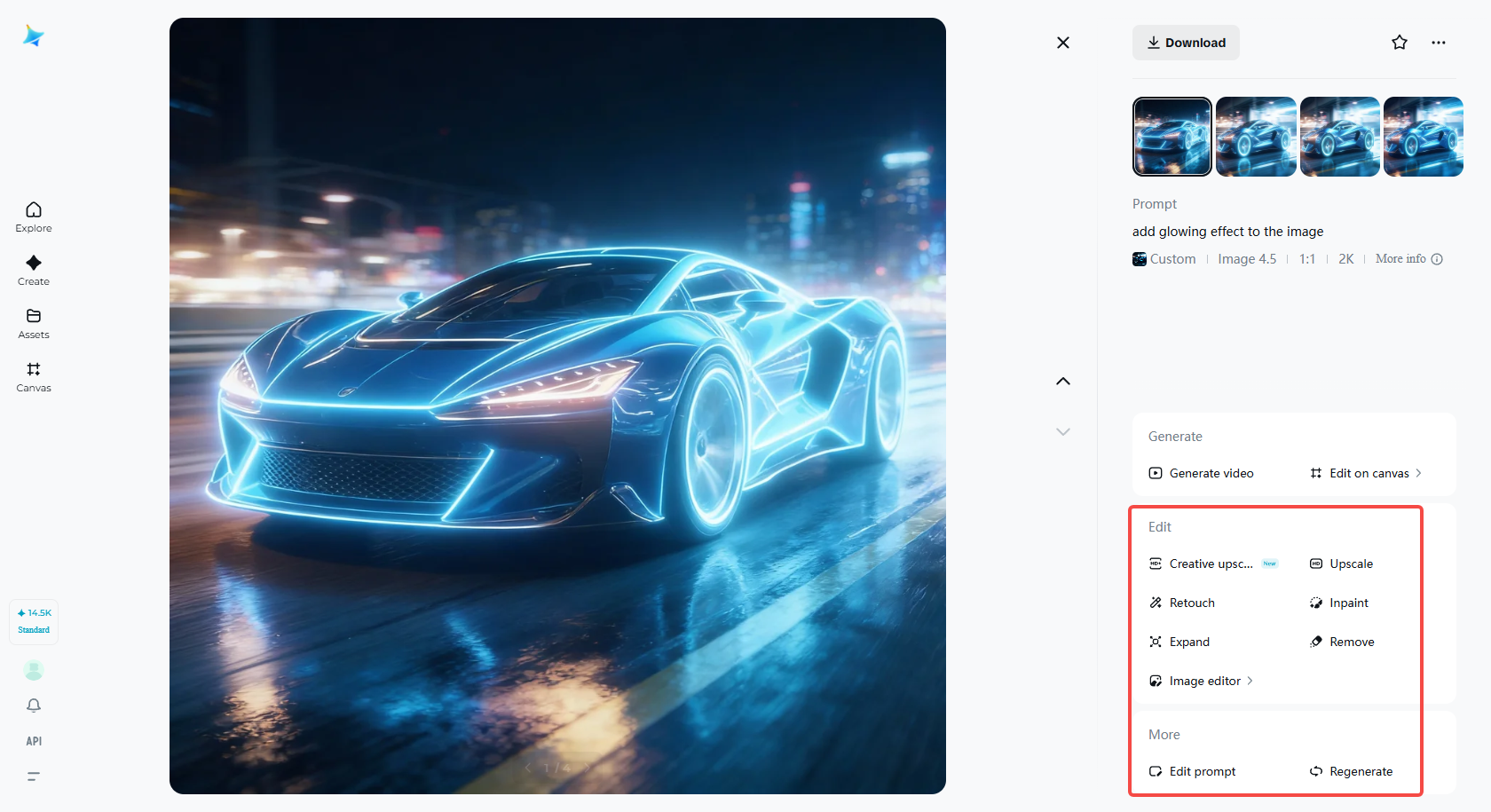The image size is (1491, 812).
Task: Select the second generated car thumbnail
Action: 1256,137
